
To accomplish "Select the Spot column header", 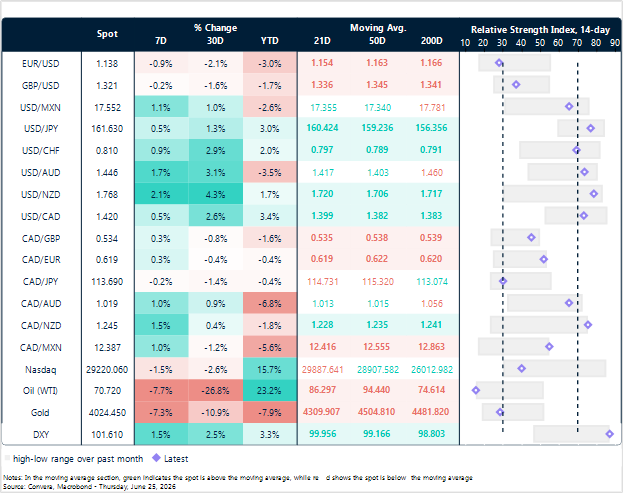I will 108,34.
